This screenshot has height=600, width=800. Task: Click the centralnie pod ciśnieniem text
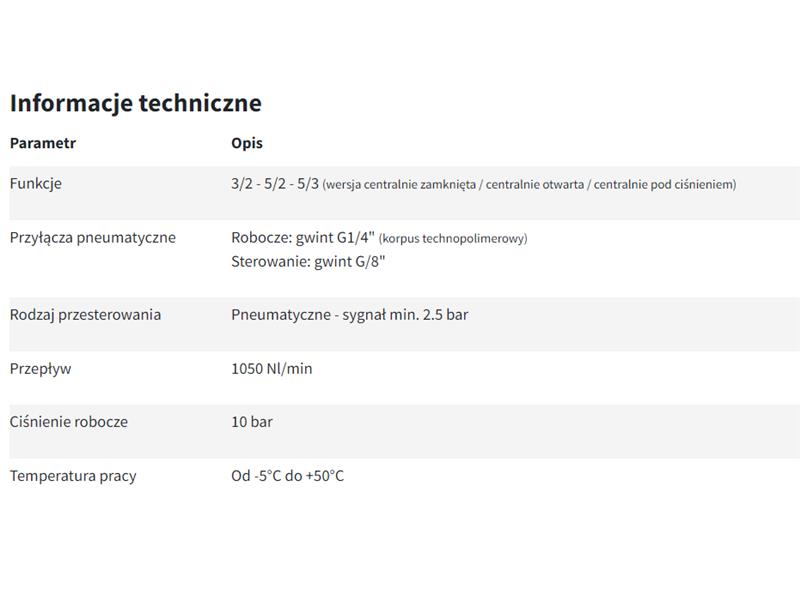point(663,185)
